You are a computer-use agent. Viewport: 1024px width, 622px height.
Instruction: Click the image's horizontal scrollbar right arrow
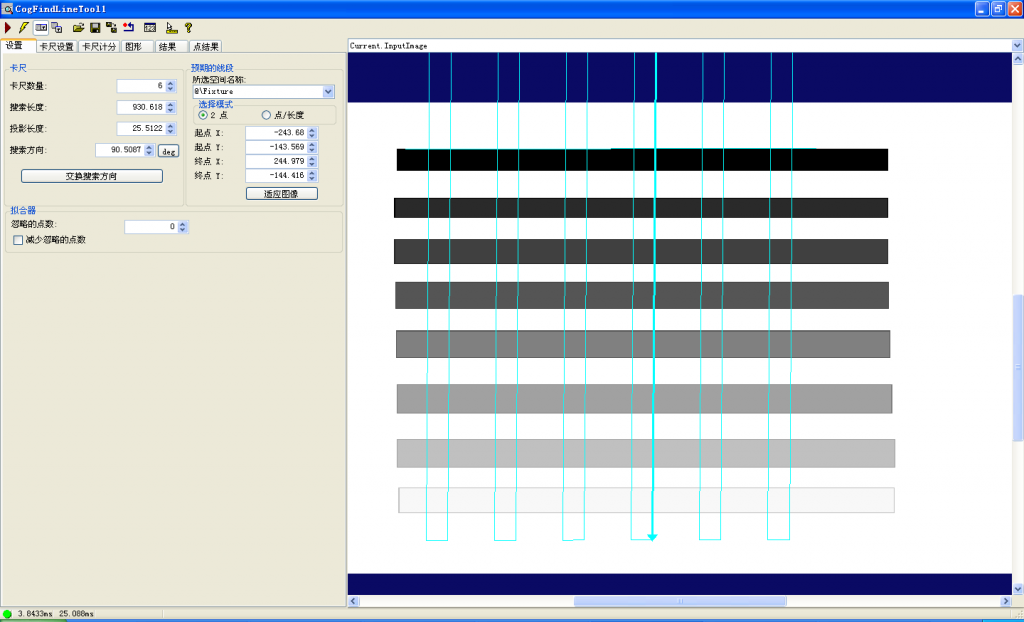pyautogui.click(x=1006, y=601)
